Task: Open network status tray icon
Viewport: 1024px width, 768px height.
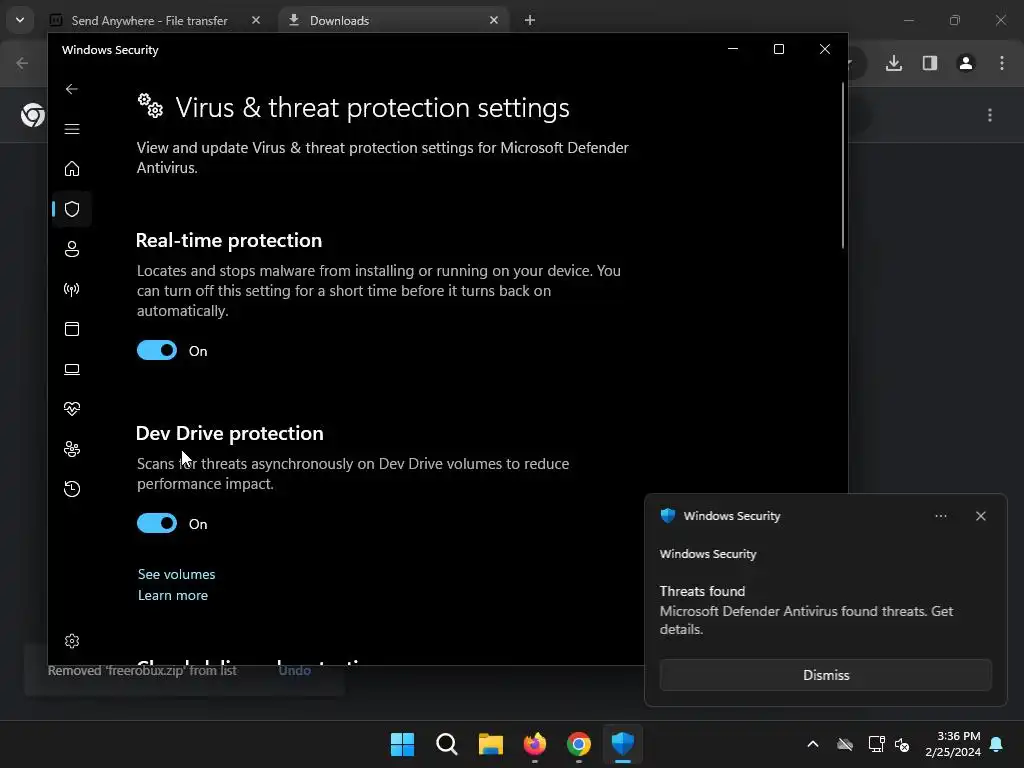Action: coord(876,744)
